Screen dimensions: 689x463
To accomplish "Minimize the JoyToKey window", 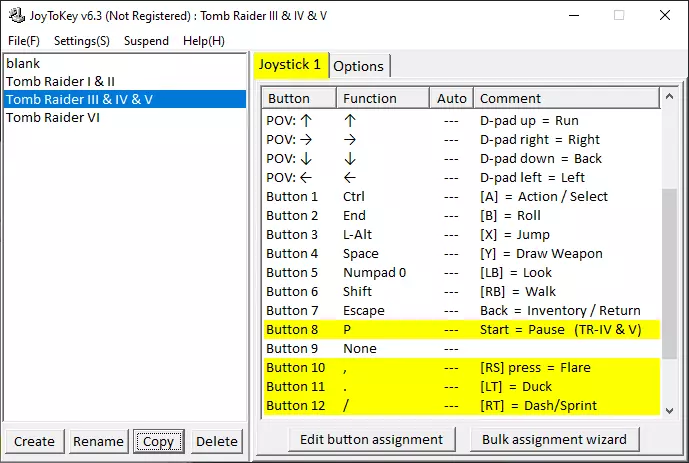I will coord(574,15).
